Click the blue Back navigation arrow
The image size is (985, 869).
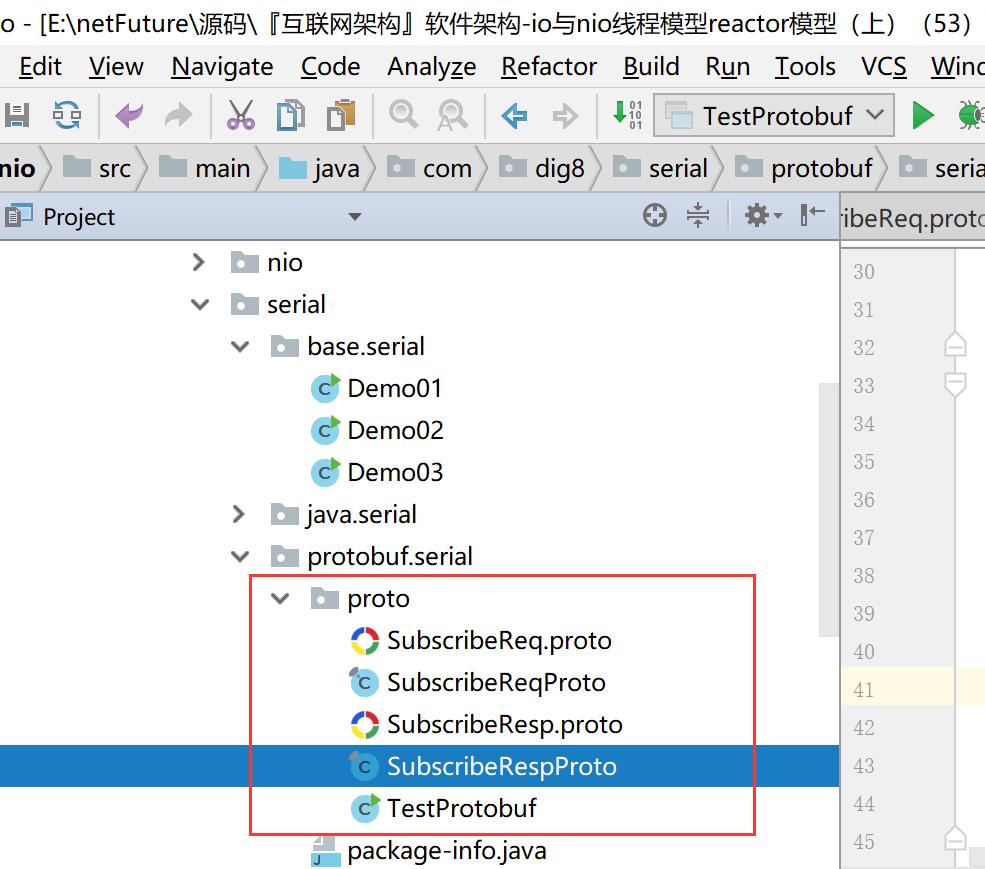[x=514, y=116]
